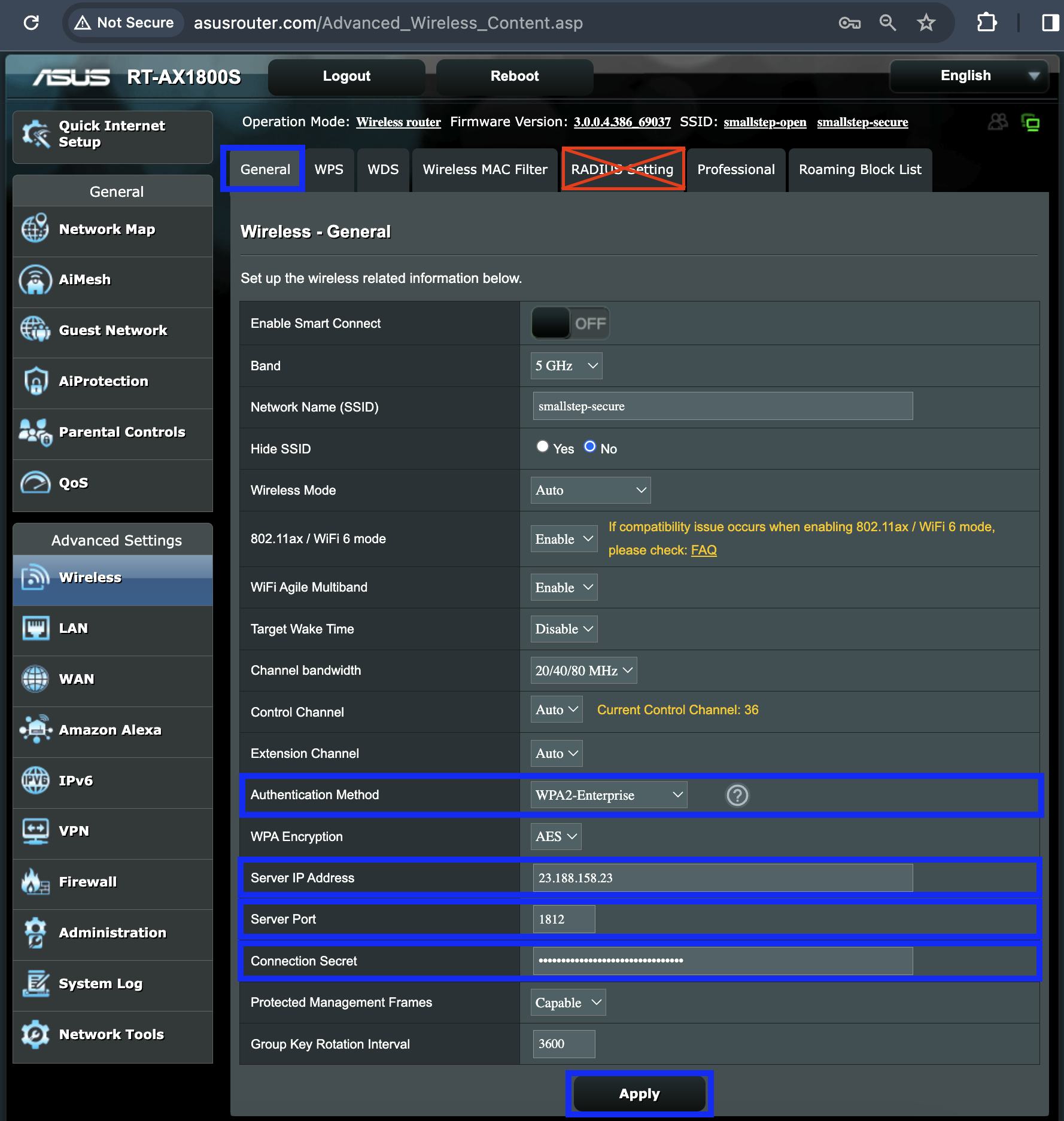1064x1121 pixels.
Task: Bookmark this page with the star icon
Action: [x=926, y=23]
